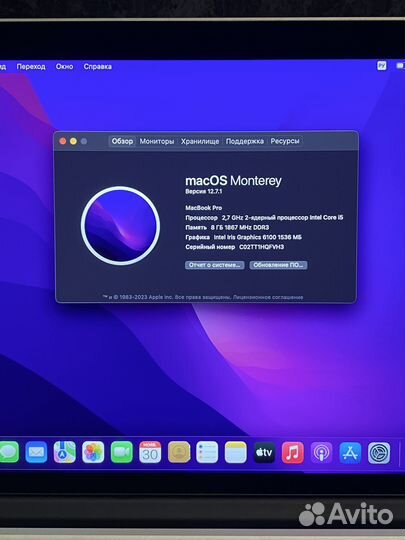405x540 pixels.
Task: Launch FaceTime from the Dock
Action: [122, 452]
